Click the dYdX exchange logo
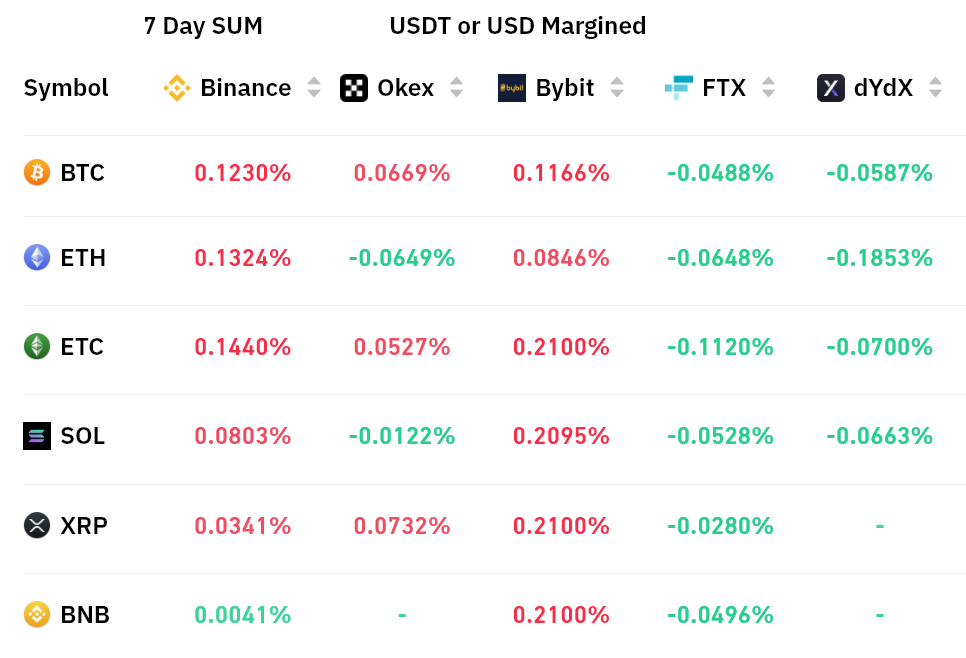The width and height of the screenshot is (966, 658). click(831, 88)
